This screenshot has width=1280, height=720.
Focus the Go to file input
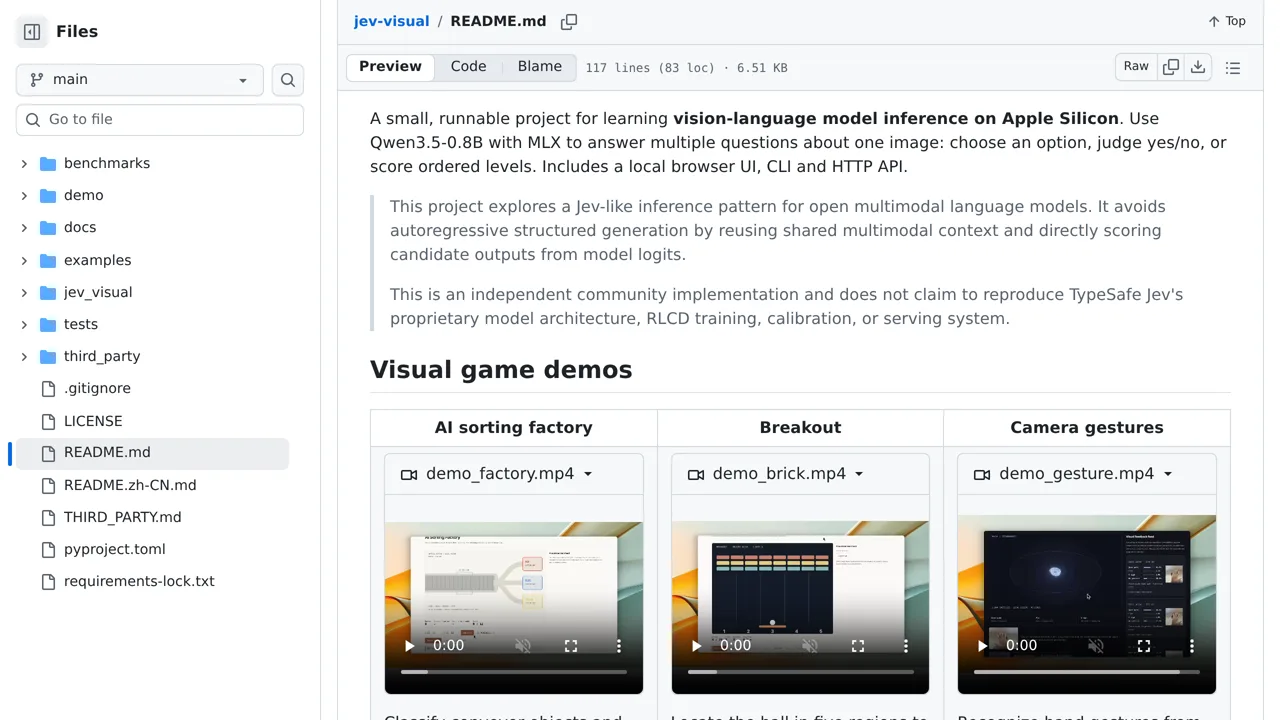160,119
